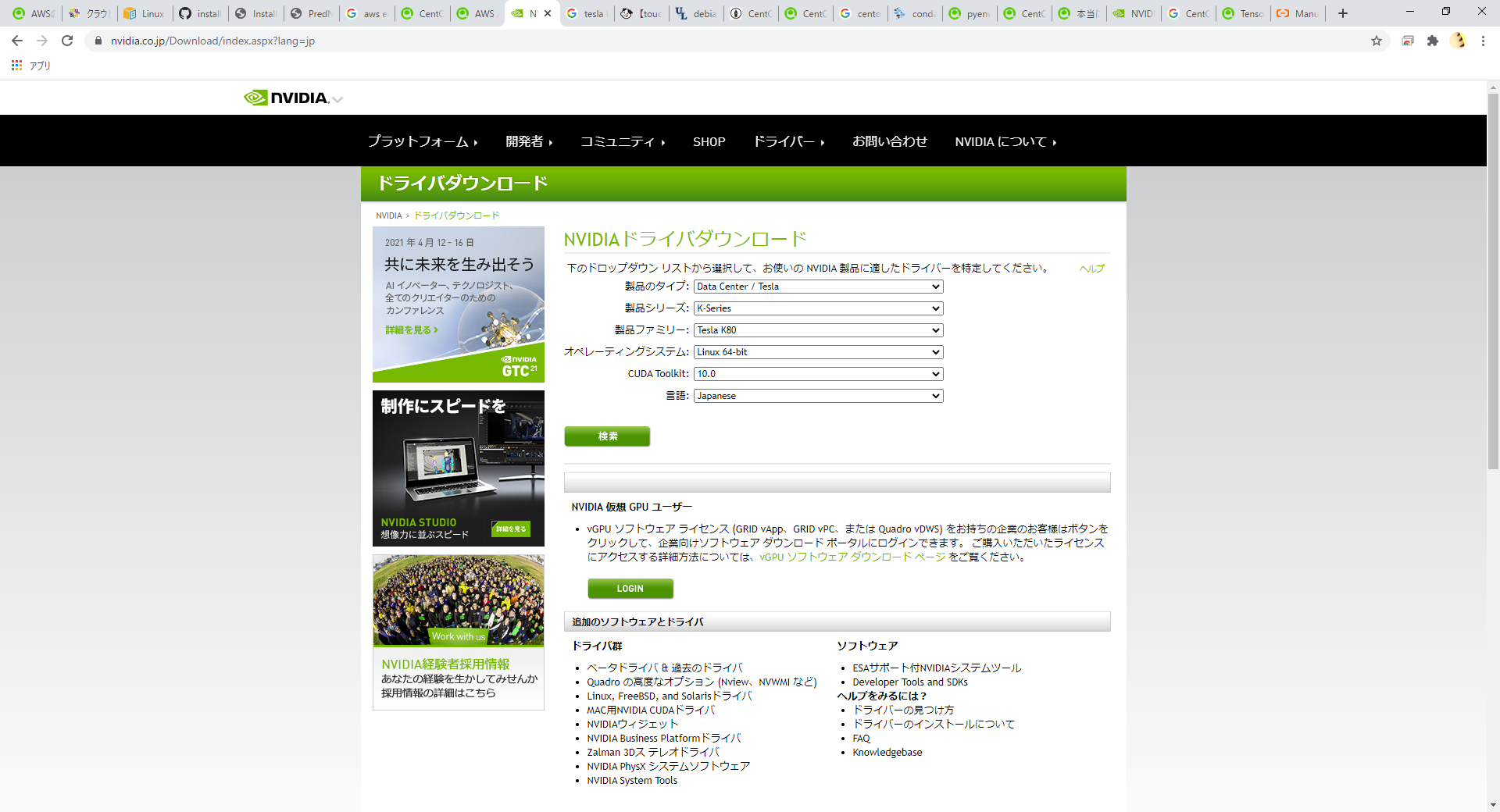Open the ドライバーの見つけ方 link

point(903,710)
